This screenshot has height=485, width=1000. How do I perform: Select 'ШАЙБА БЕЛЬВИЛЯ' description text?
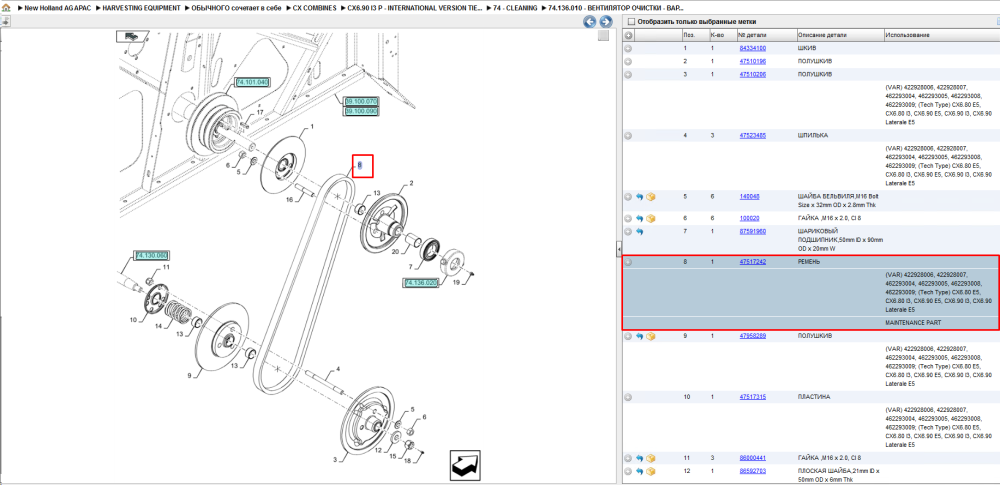pos(825,197)
